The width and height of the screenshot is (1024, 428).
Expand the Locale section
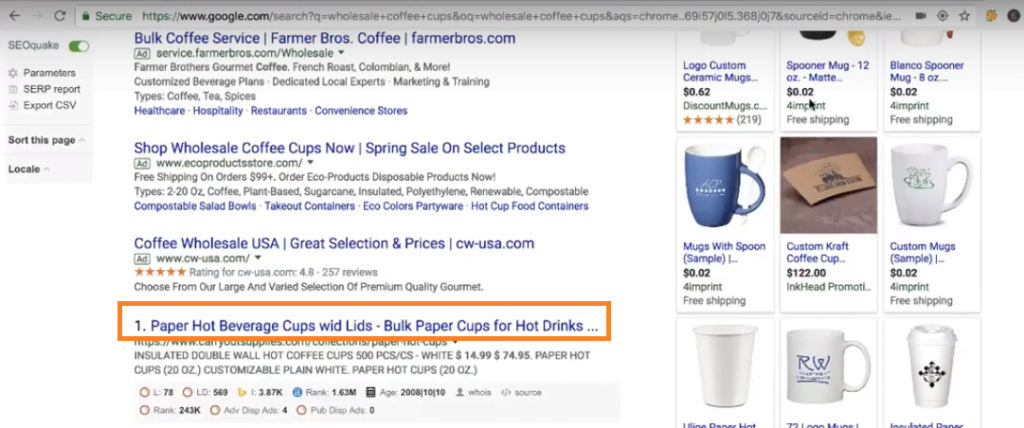(29, 169)
